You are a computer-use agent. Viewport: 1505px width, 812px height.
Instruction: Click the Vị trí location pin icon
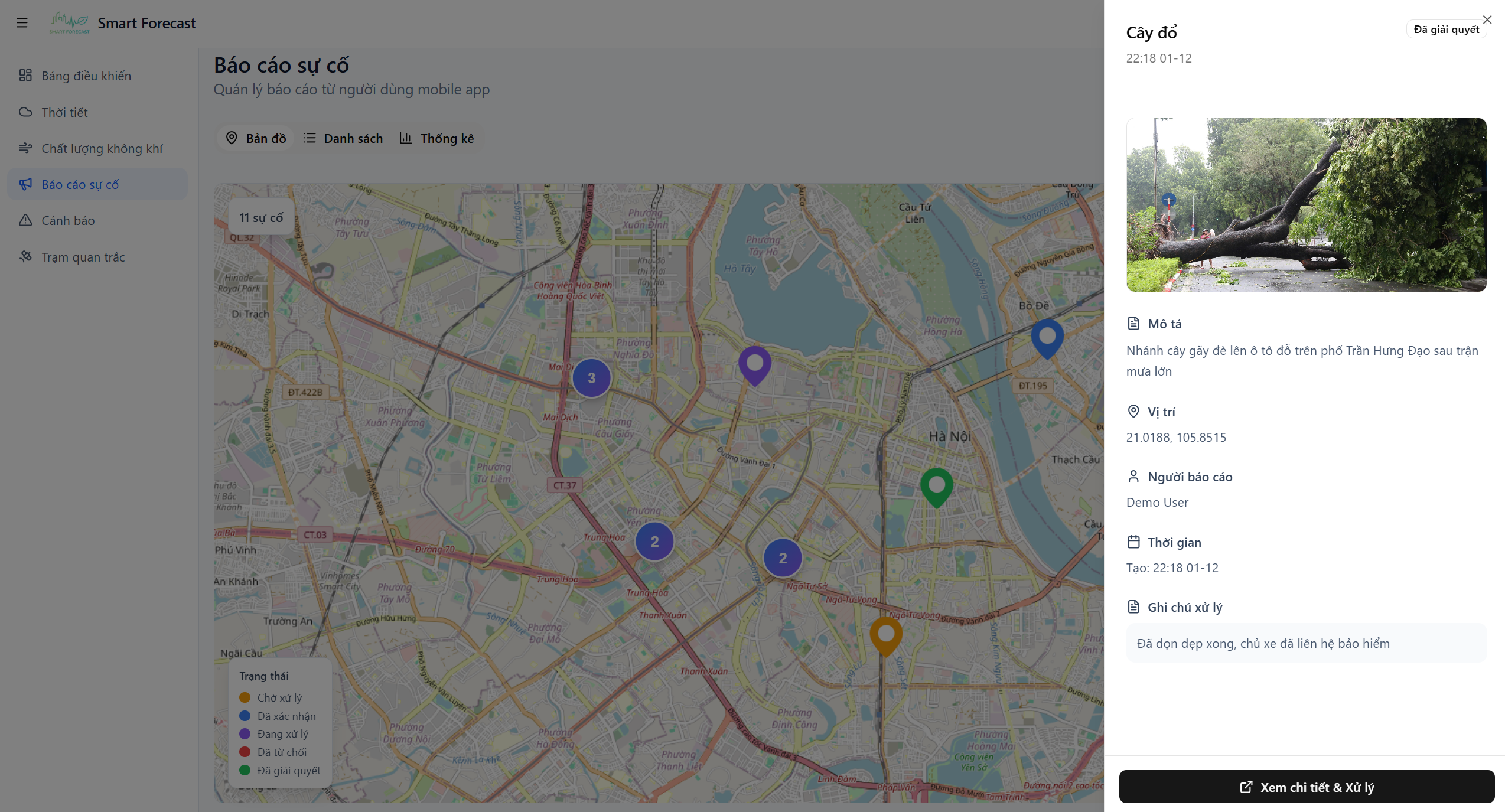(1133, 411)
